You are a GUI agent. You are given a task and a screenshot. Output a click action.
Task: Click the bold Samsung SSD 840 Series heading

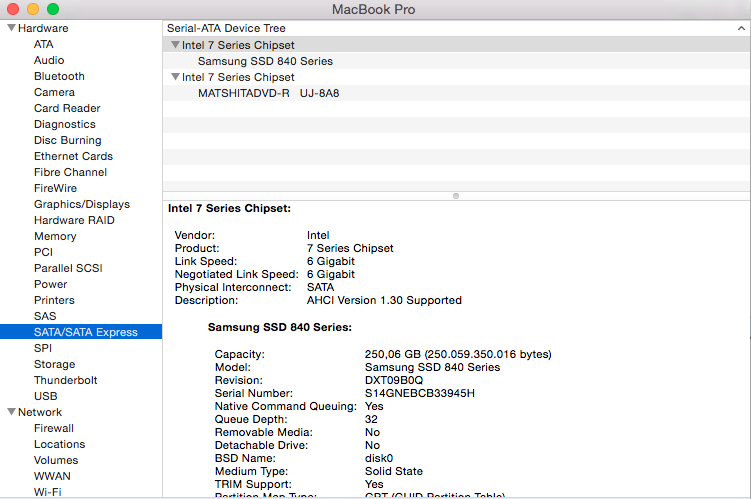(280, 327)
